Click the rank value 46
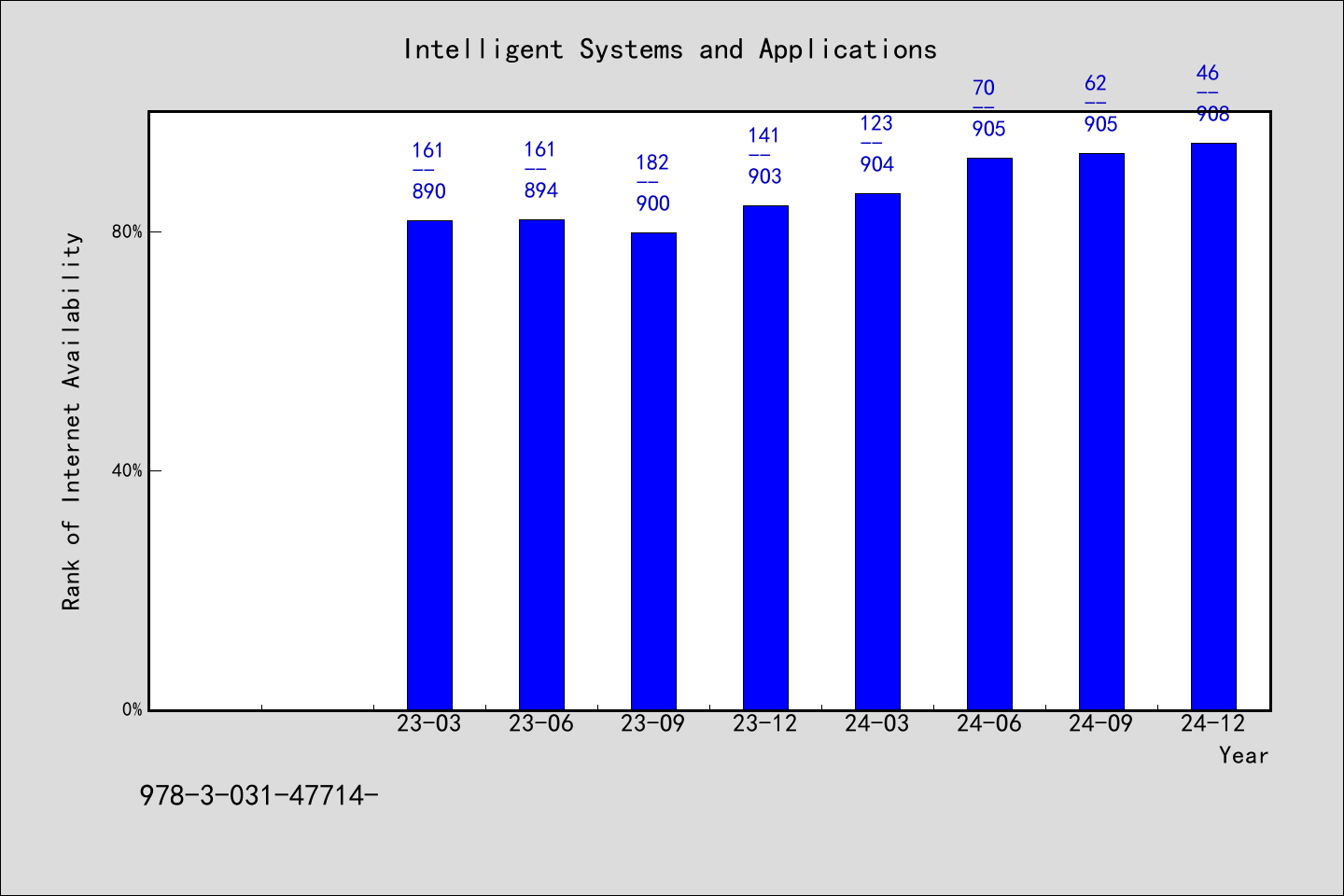This screenshot has width=1344, height=896. 1208,73
